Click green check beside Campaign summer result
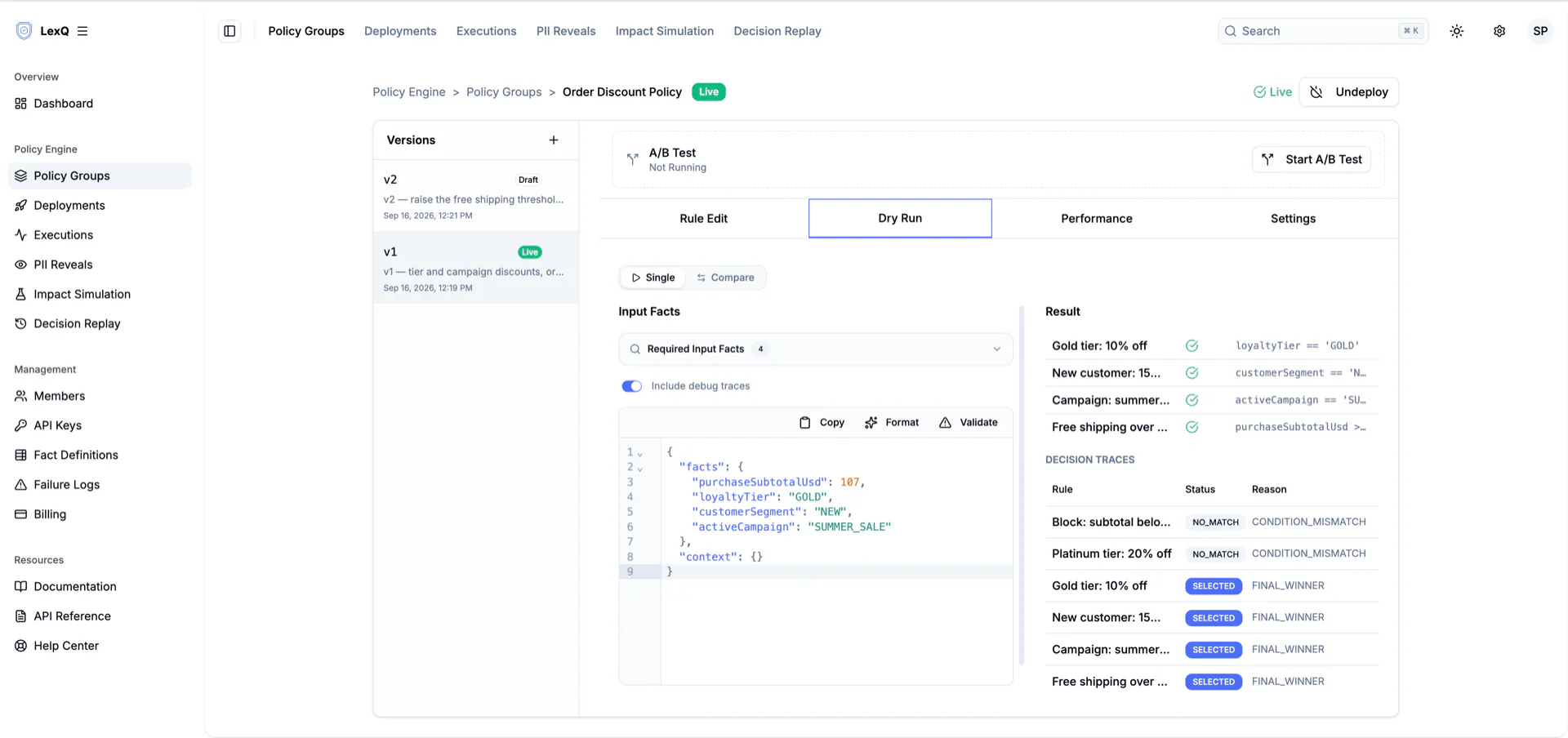 pyautogui.click(x=1192, y=400)
